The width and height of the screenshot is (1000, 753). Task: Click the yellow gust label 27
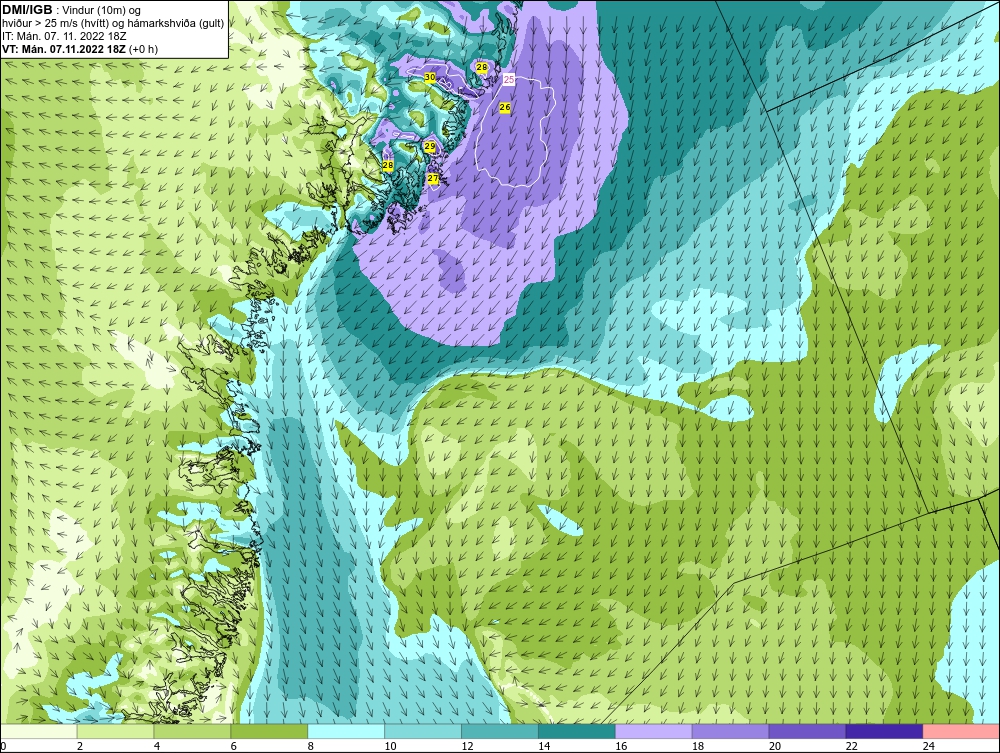433,178
